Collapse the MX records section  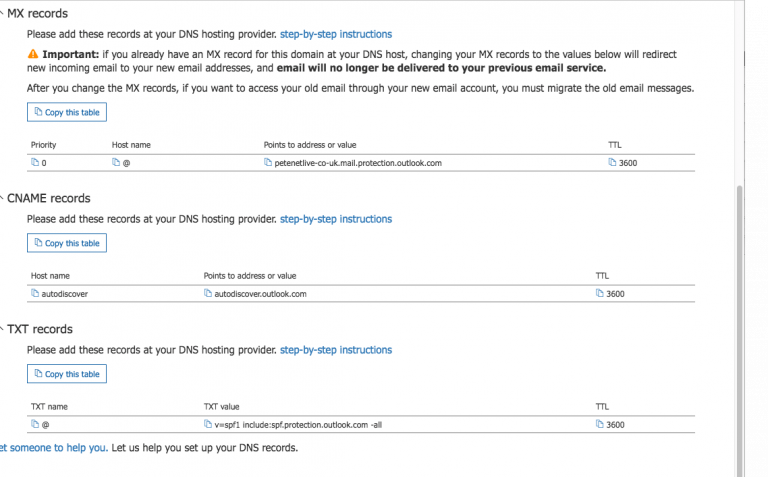click(1, 13)
